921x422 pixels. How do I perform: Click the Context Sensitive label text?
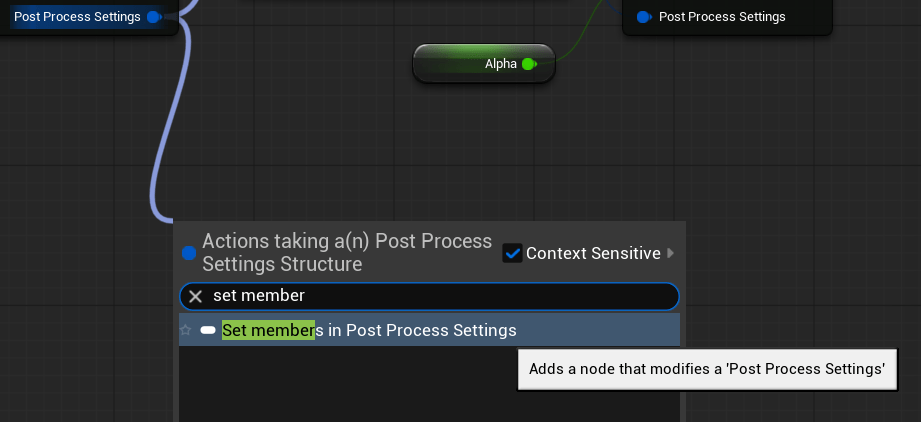(x=593, y=253)
